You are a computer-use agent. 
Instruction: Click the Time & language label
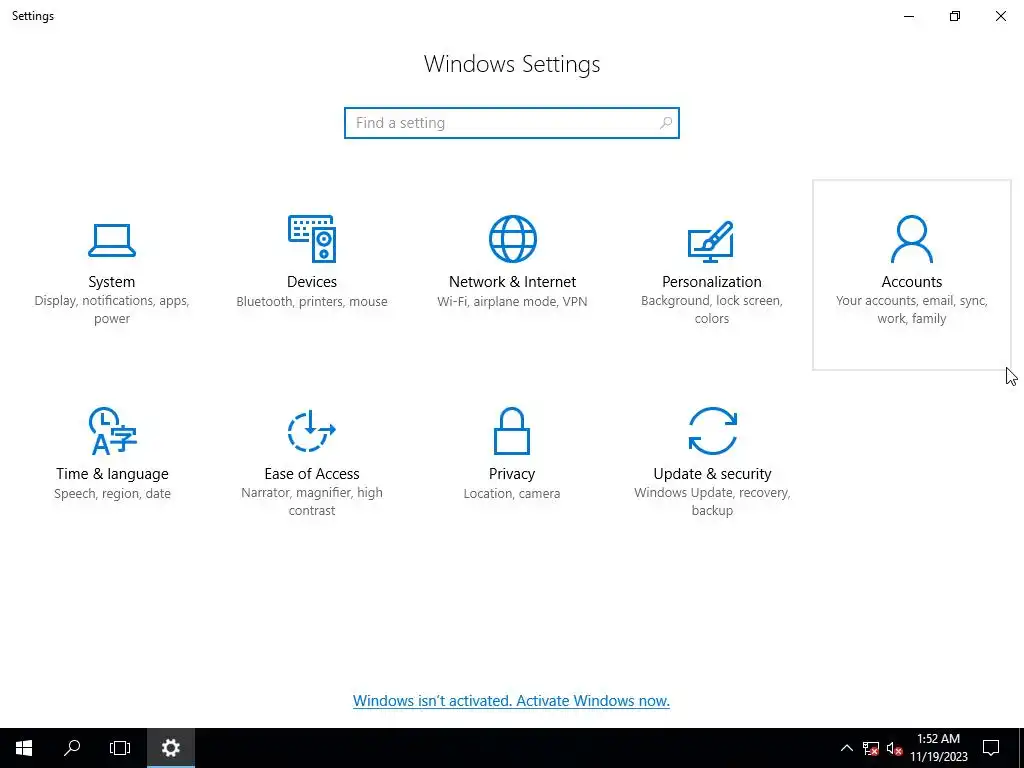click(112, 473)
